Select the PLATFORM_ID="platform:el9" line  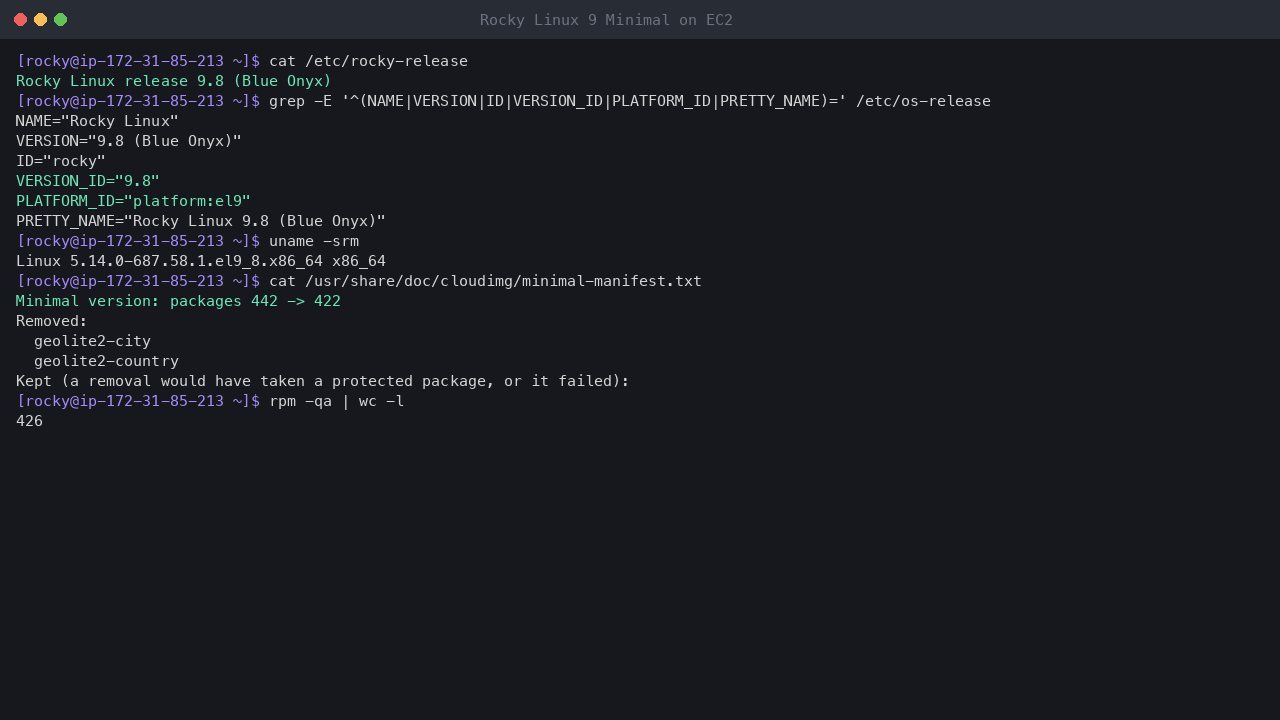click(x=133, y=201)
